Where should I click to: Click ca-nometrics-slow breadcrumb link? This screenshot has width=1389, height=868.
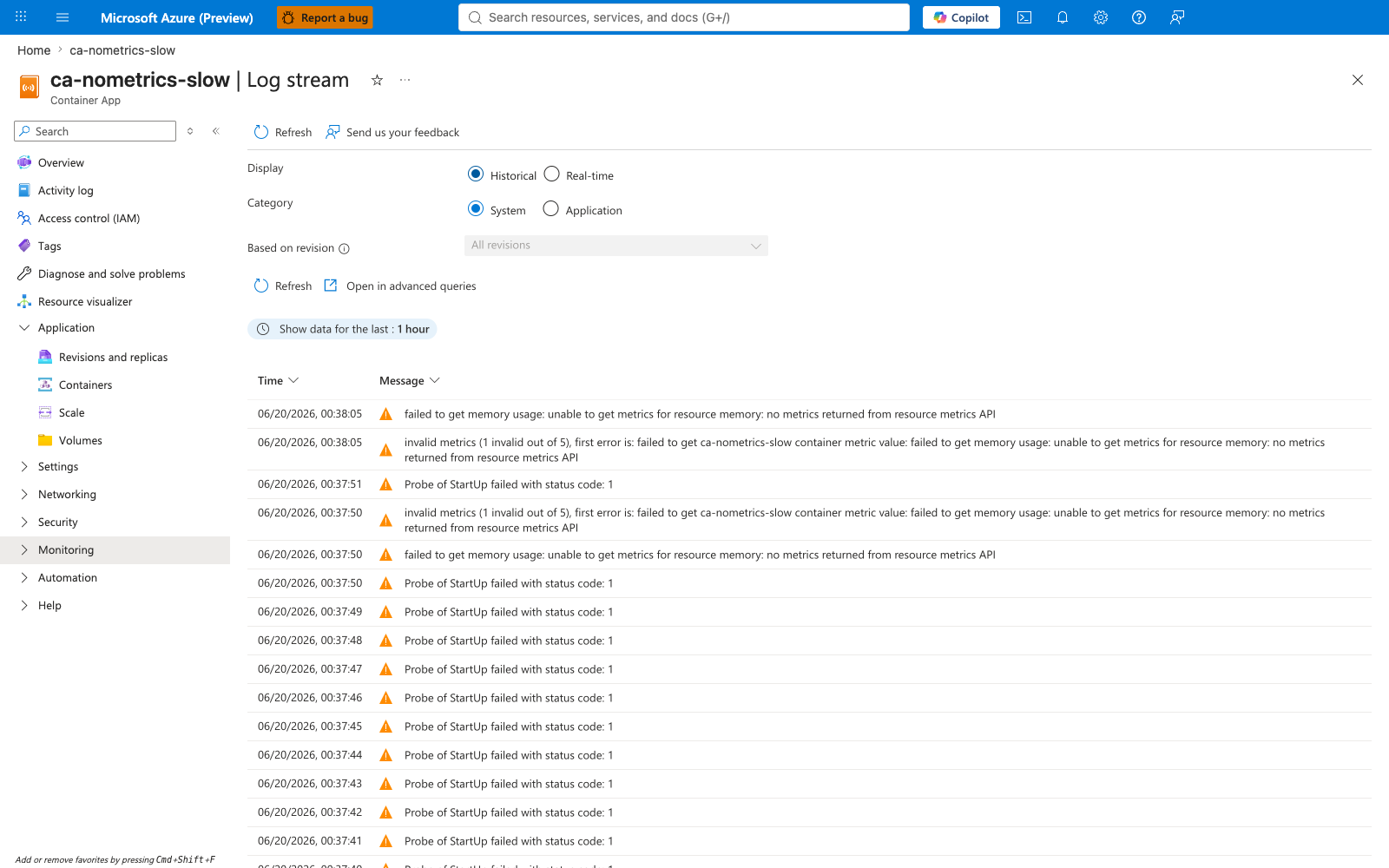122,50
